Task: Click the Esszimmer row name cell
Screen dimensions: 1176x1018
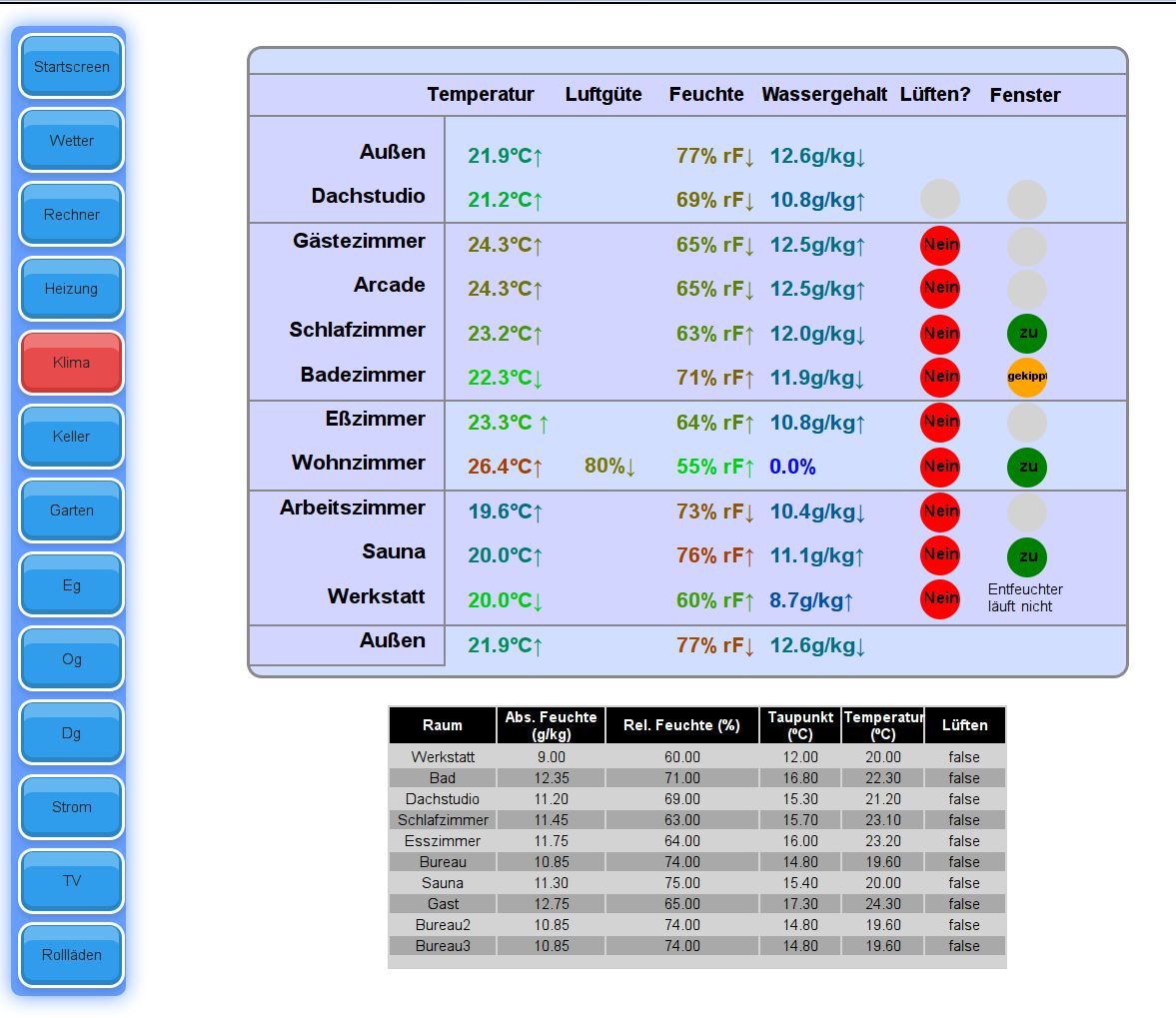Action: tap(443, 841)
